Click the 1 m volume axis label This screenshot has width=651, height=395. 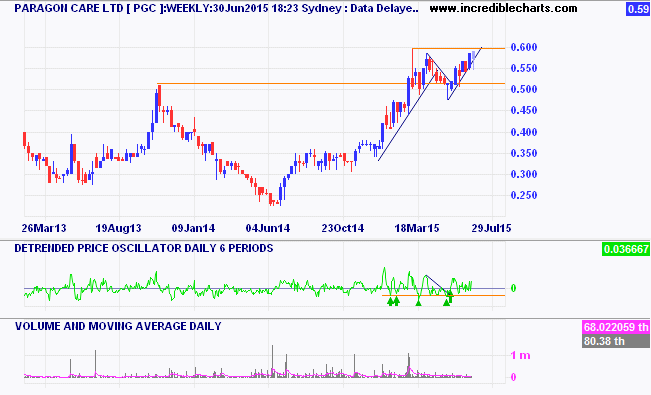(520, 356)
